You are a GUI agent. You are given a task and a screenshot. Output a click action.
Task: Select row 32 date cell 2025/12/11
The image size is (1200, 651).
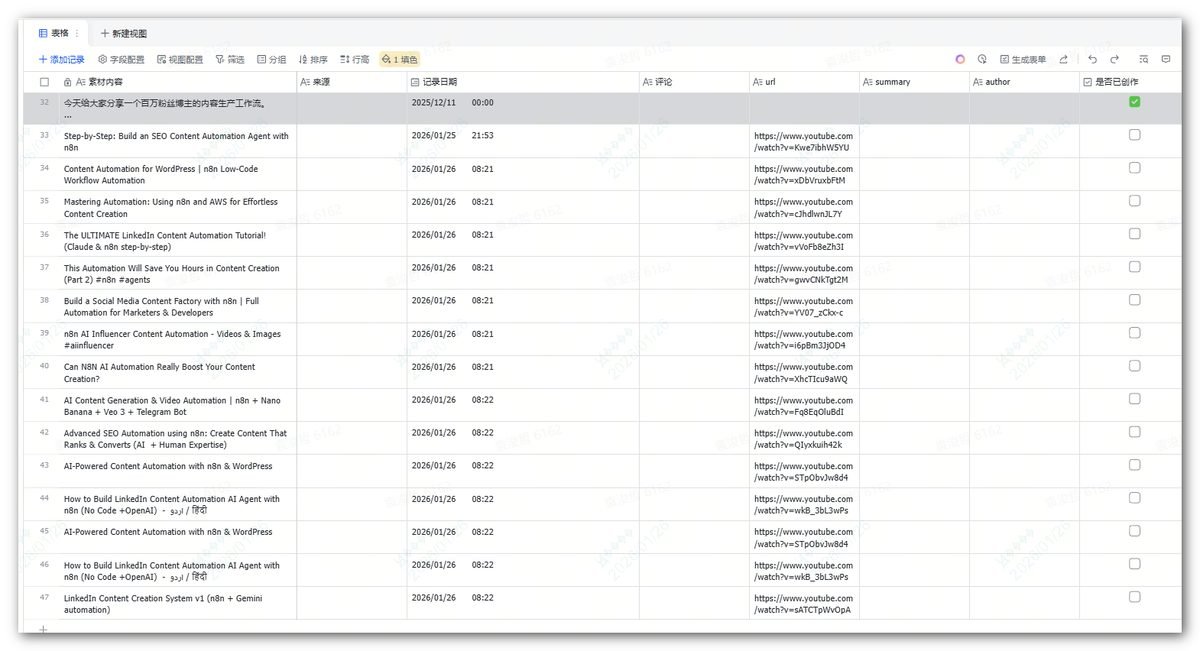pos(523,109)
